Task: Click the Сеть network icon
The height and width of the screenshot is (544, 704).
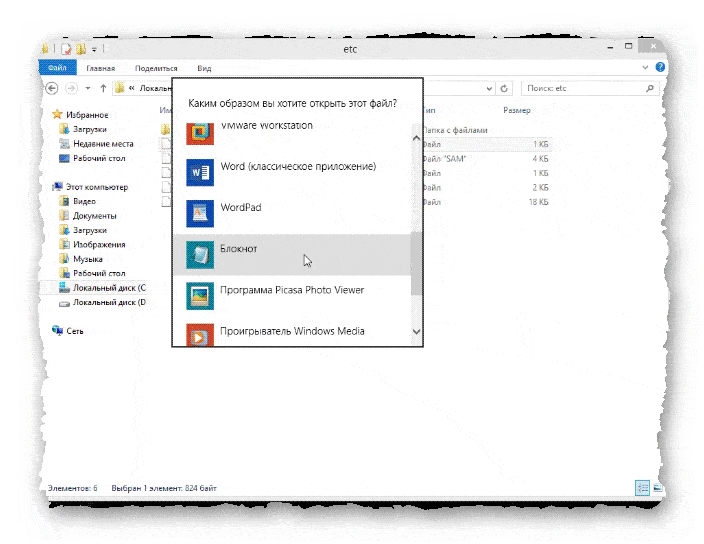Action: click(x=57, y=331)
